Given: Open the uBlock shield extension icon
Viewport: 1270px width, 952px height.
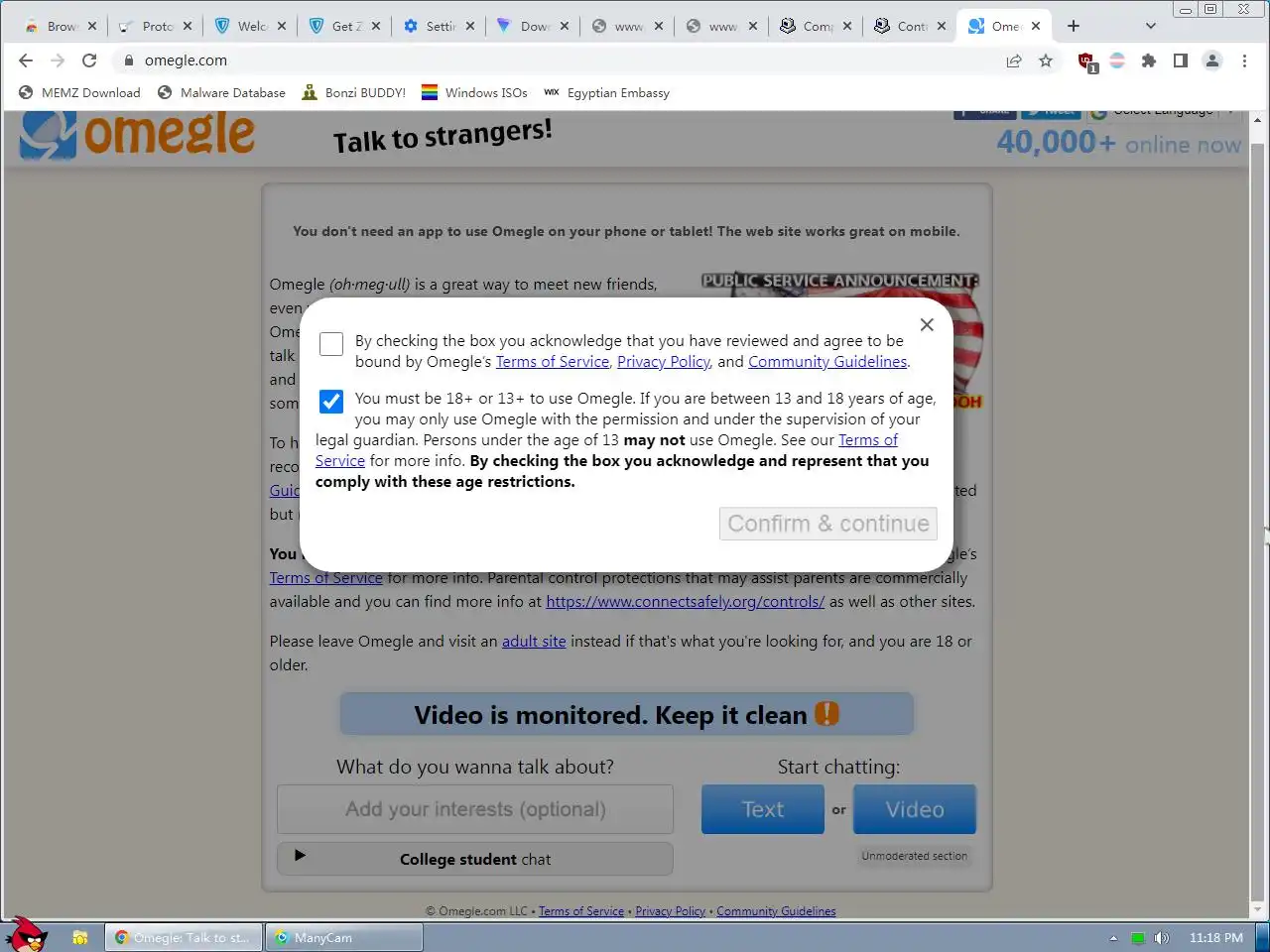Looking at the screenshot, I should (x=1086, y=61).
